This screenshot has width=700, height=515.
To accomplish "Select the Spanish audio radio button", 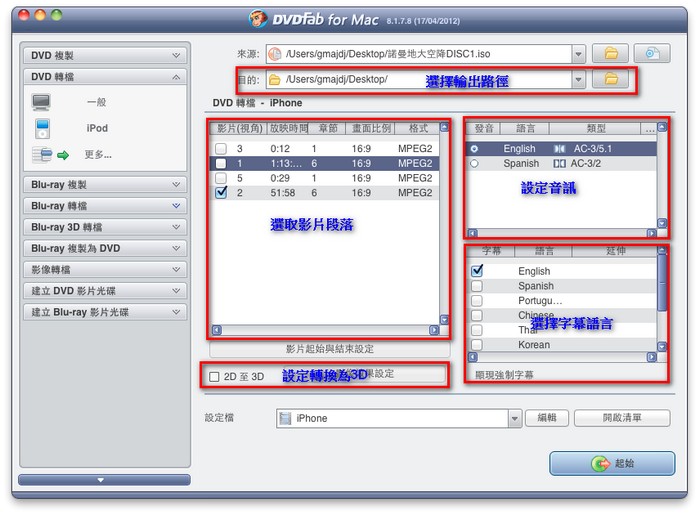I will click(x=474, y=163).
